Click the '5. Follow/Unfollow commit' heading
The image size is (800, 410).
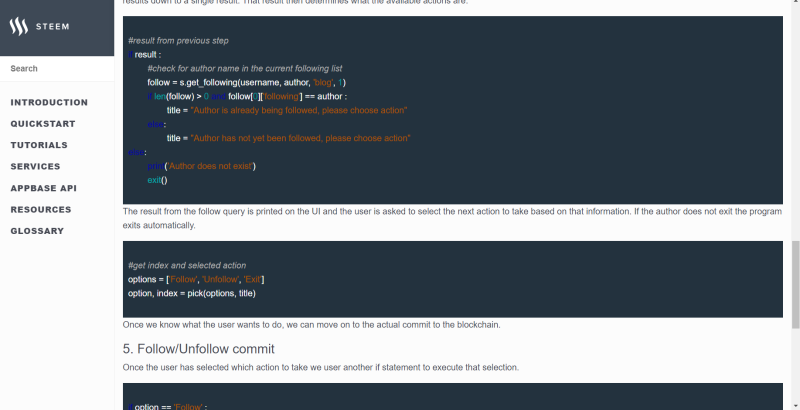[198, 349]
